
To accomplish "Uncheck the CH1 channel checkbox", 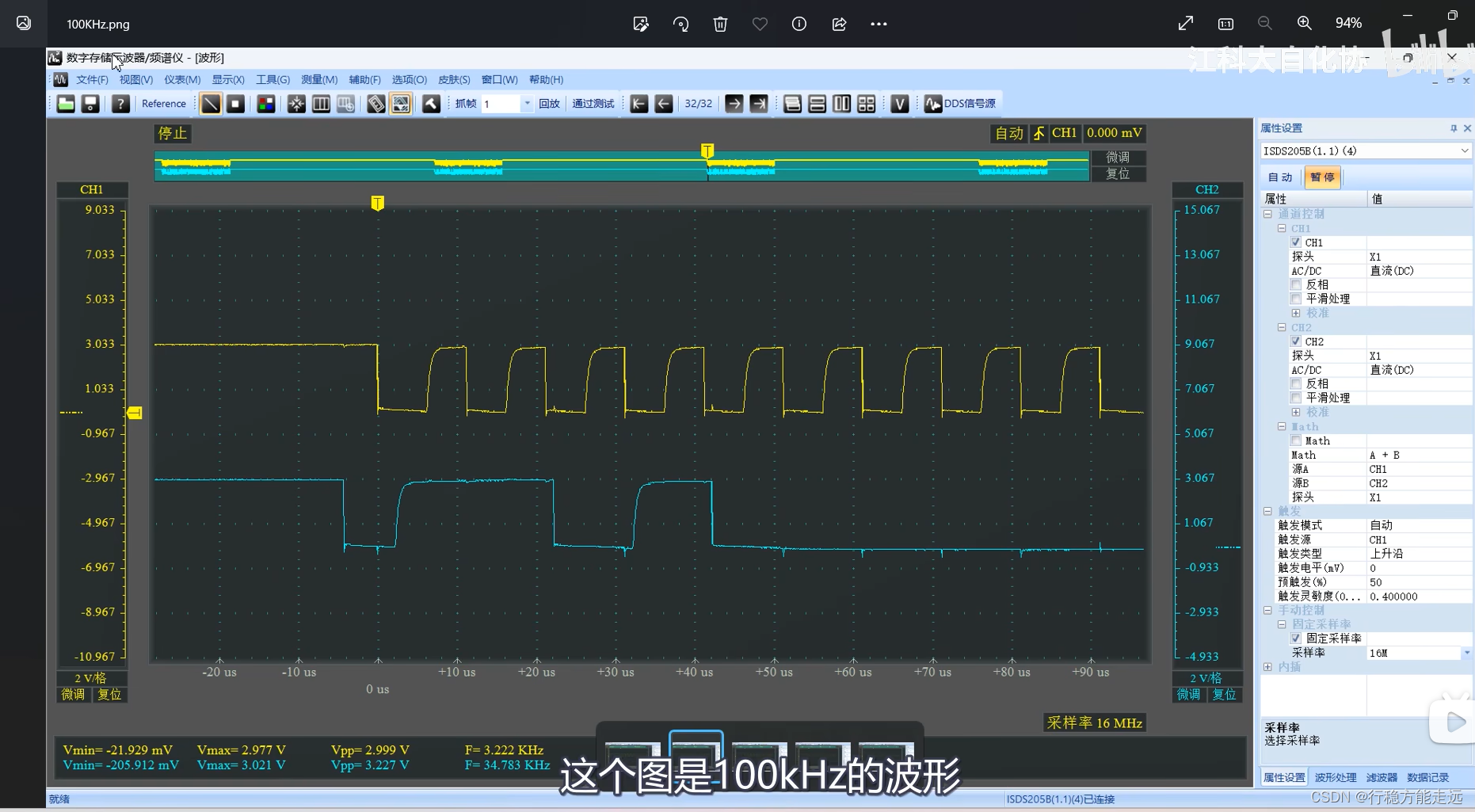I will click(1296, 242).
